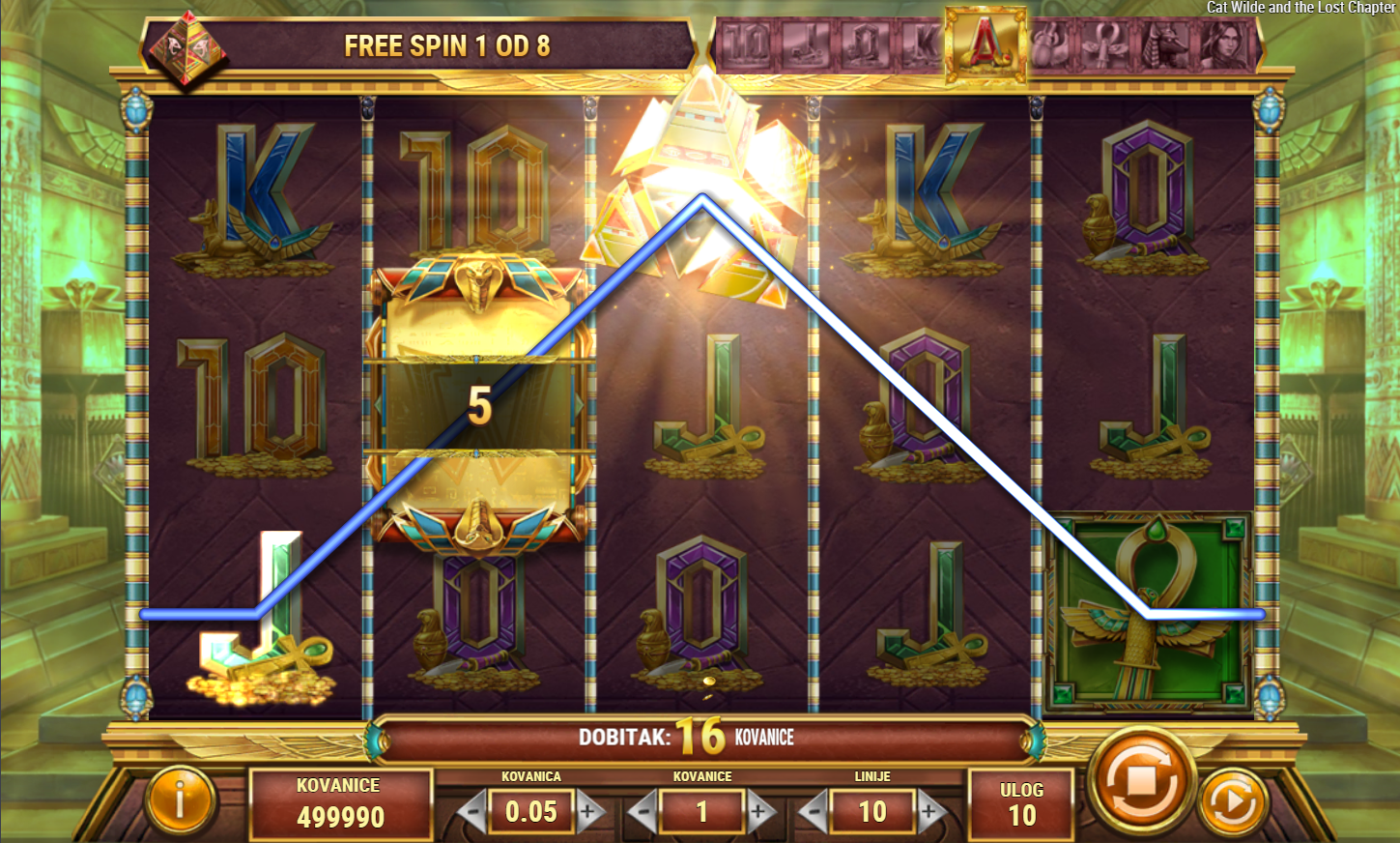1400x843 pixels.
Task: Decrease coin value with left arrow
Action: 471,811
